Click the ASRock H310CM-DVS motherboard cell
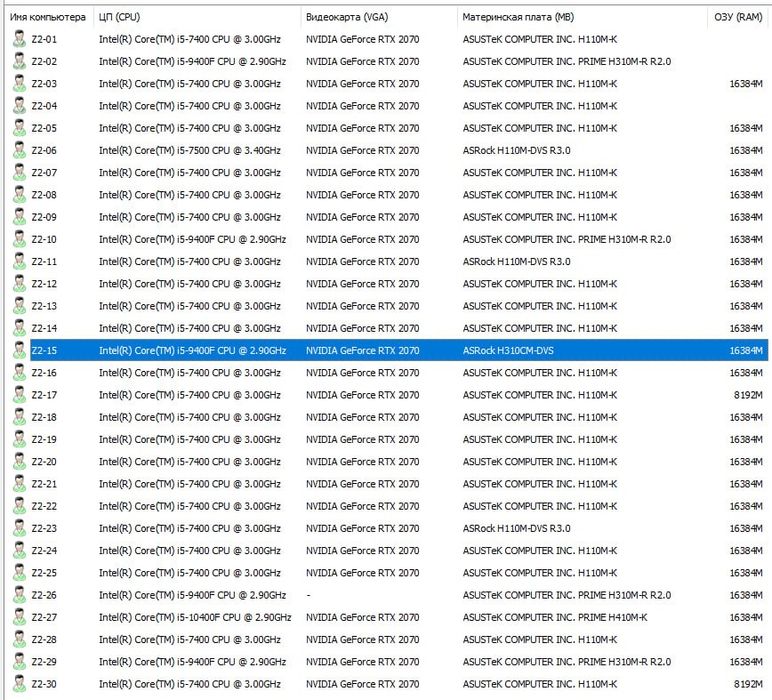The image size is (772, 700). coord(508,350)
